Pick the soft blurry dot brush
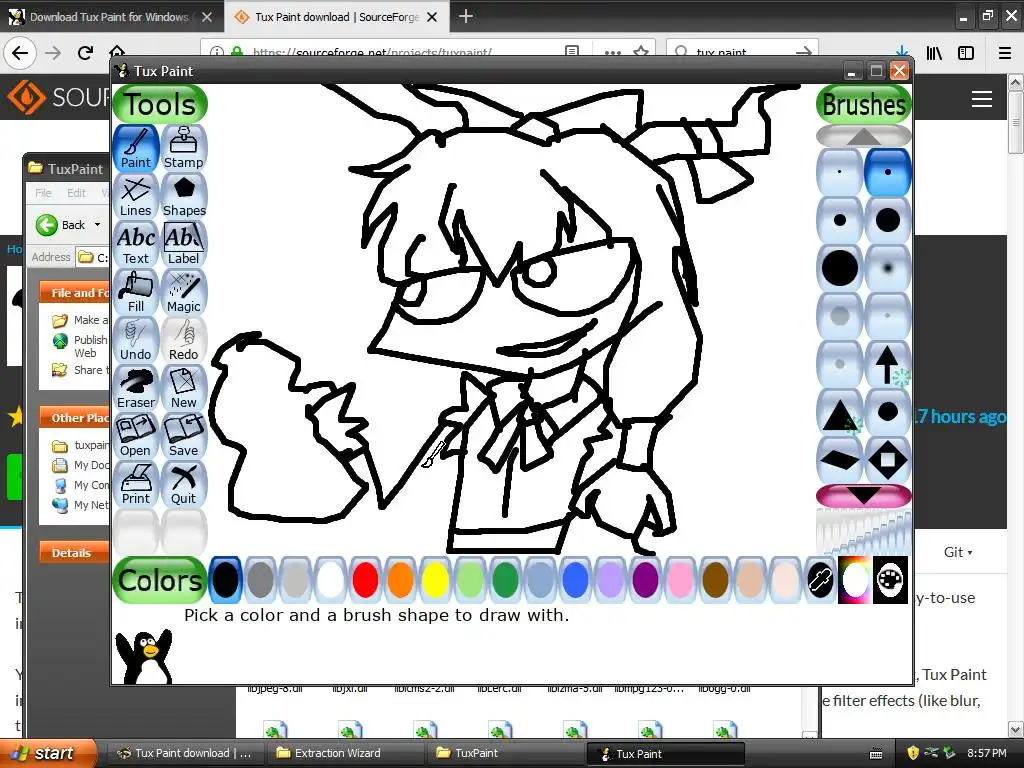Image resolution: width=1024 pixels, height=768 pixels. click(x=888, y=268)
